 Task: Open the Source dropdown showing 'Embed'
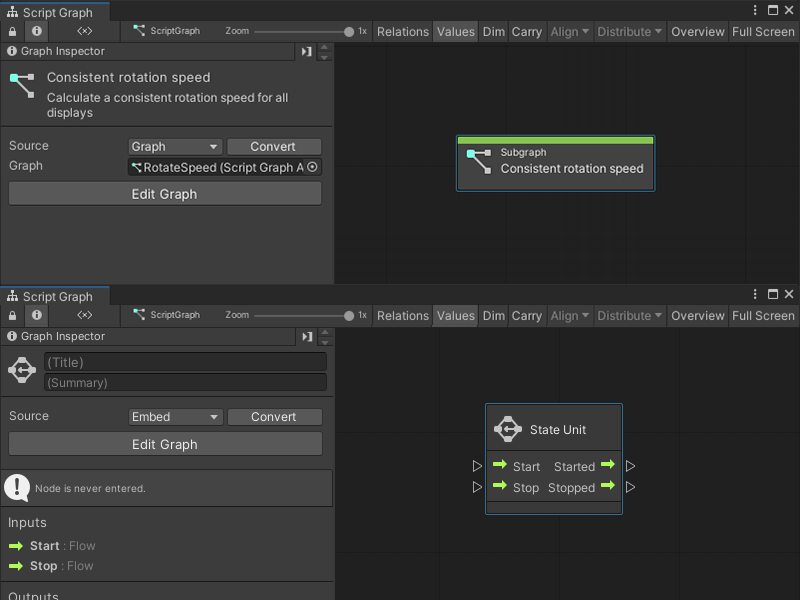[175, 417]
